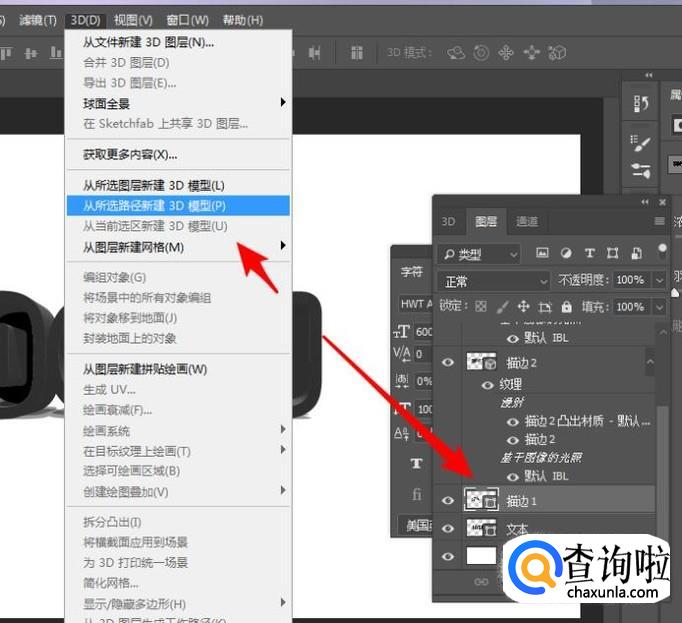The image size is (682, 623).
Task: Open the 正常 blend mode dropdown
Action: (495, 281)
